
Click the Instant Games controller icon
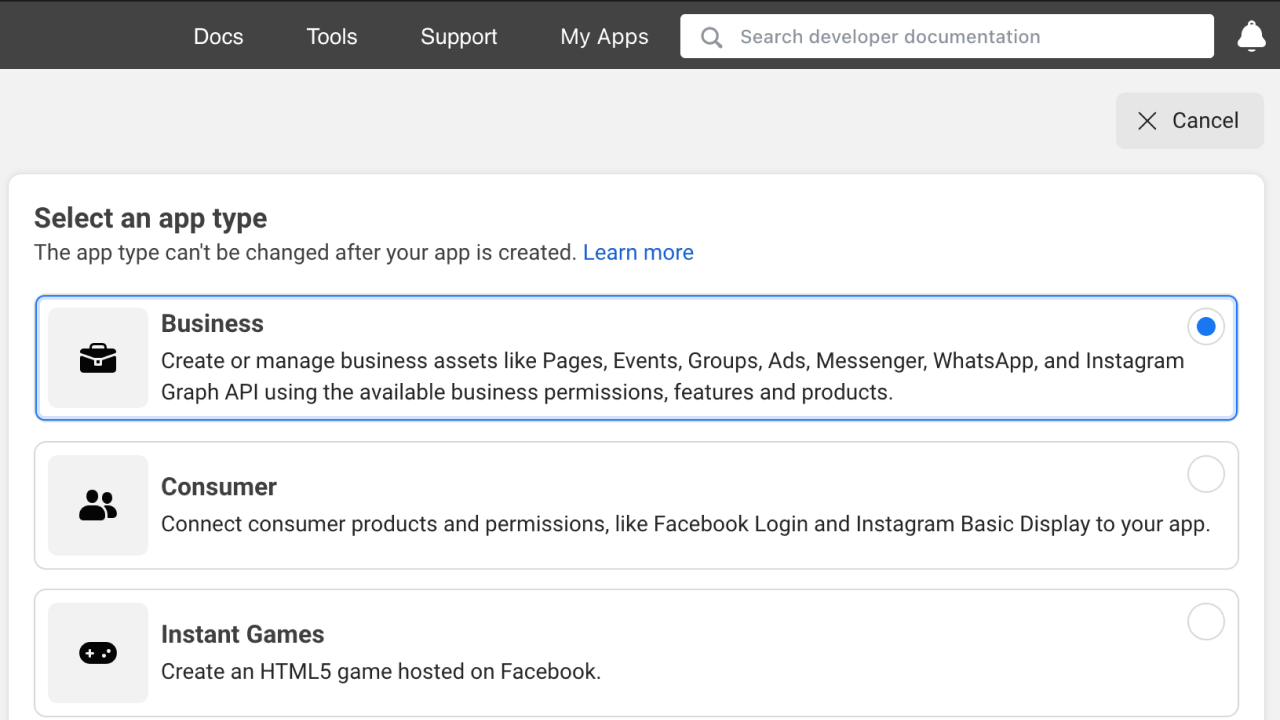tap(97, 652)
